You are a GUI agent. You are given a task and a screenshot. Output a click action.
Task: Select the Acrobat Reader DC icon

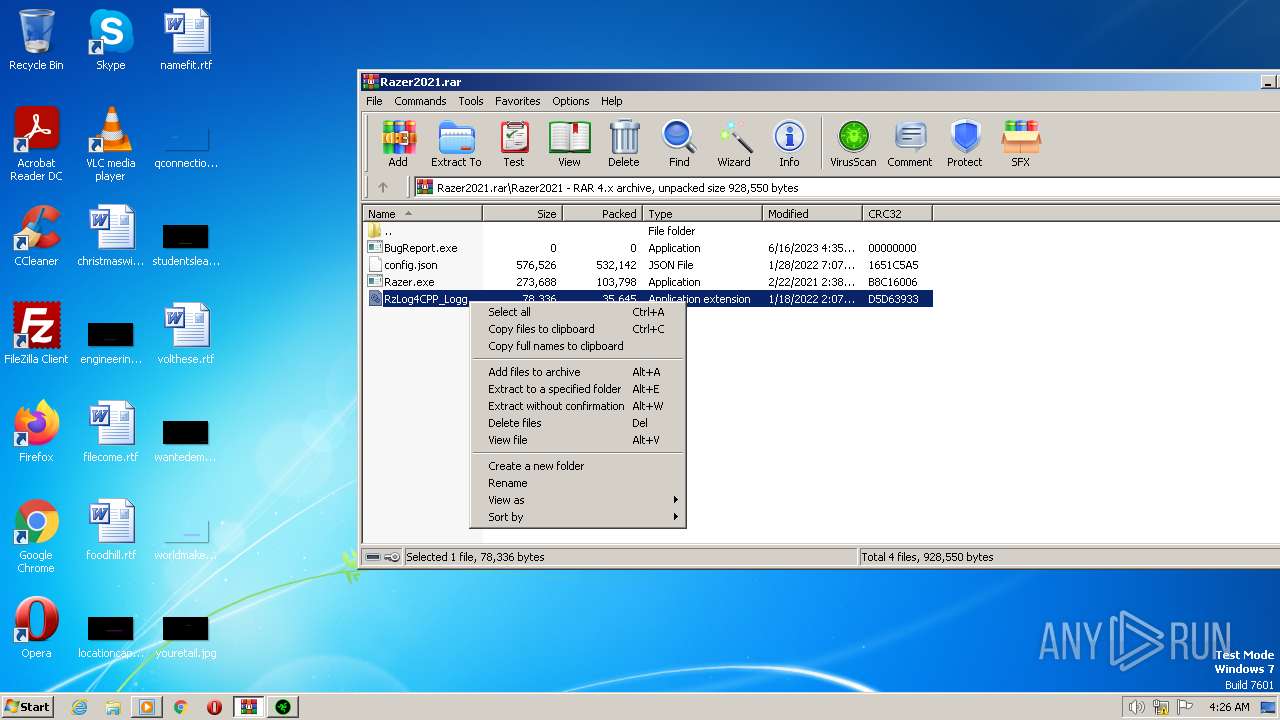click(x=36, y=144)
